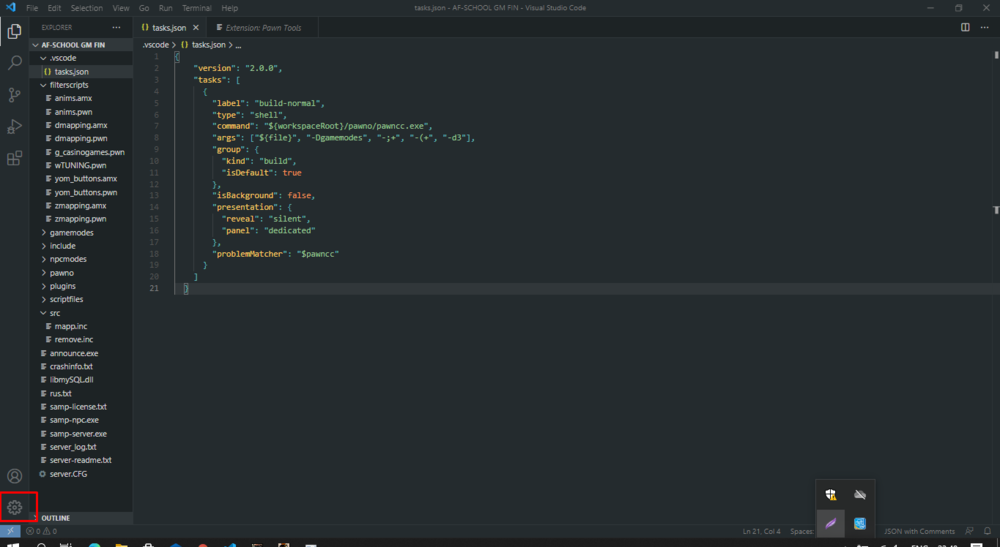Open anims.pwn file

coord(81,112)
